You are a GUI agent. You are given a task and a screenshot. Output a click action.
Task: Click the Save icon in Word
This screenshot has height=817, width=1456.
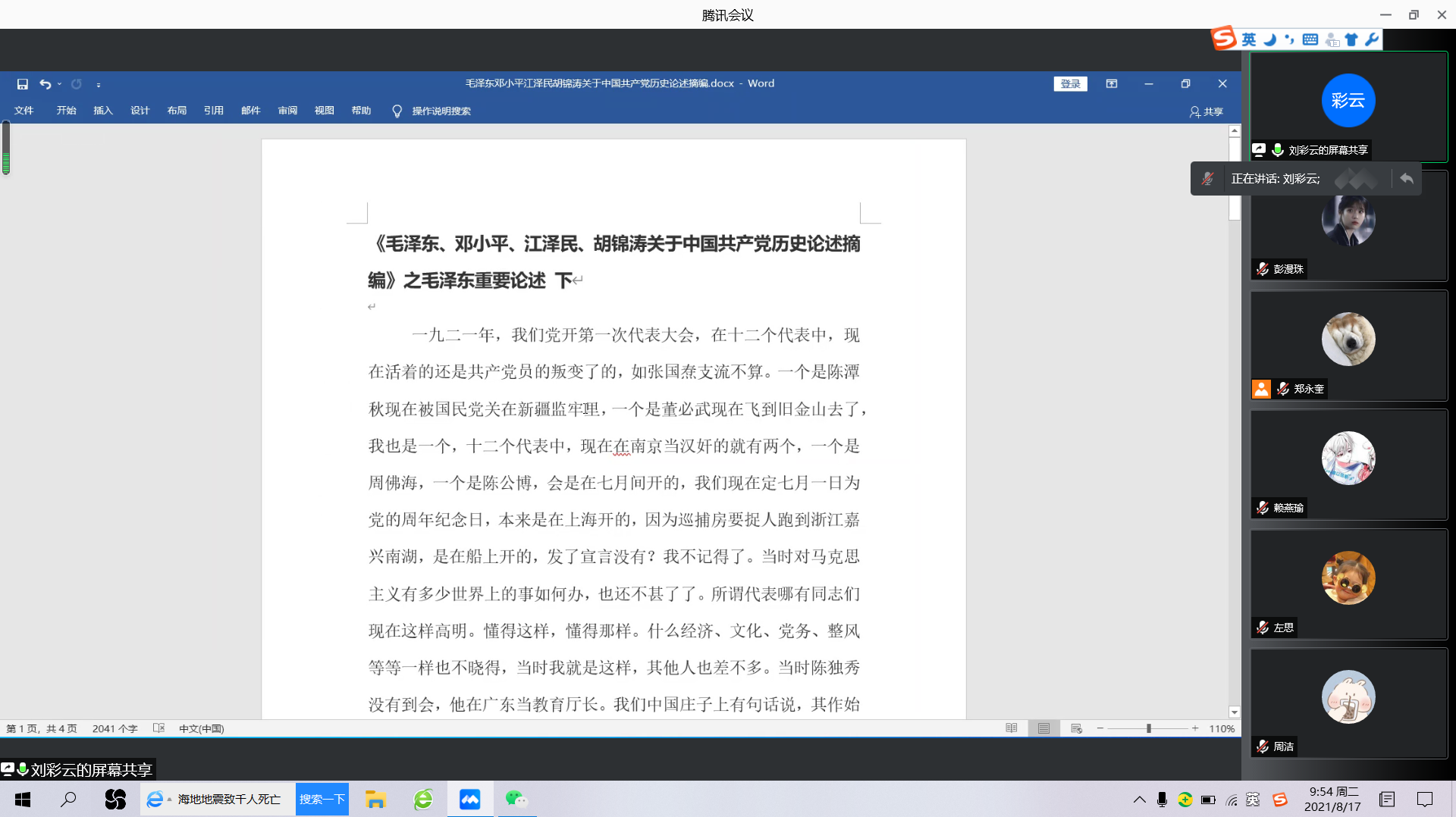(23, 84)
